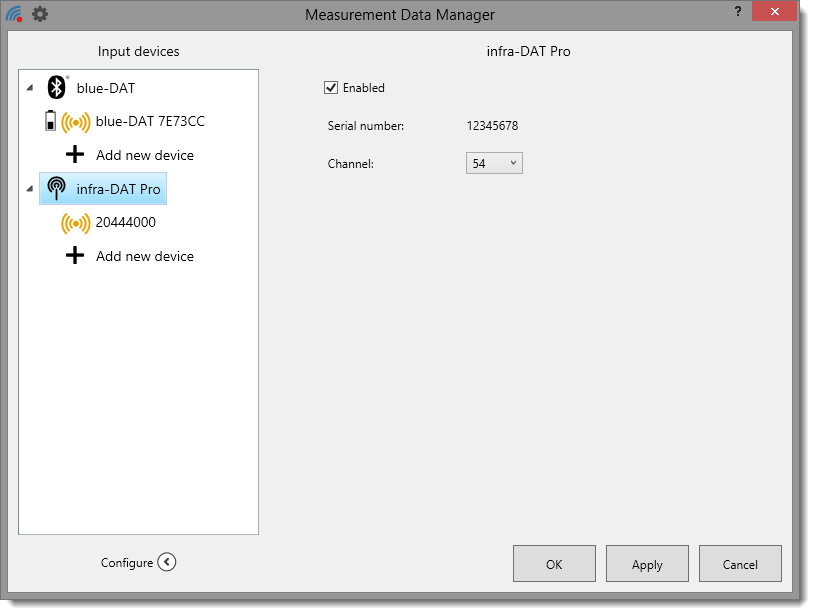This screenshot has height=615, width=815.
Task: Click the battery icon next to blue-DAT 7E73CC
Action: click(x=51, y=121)
